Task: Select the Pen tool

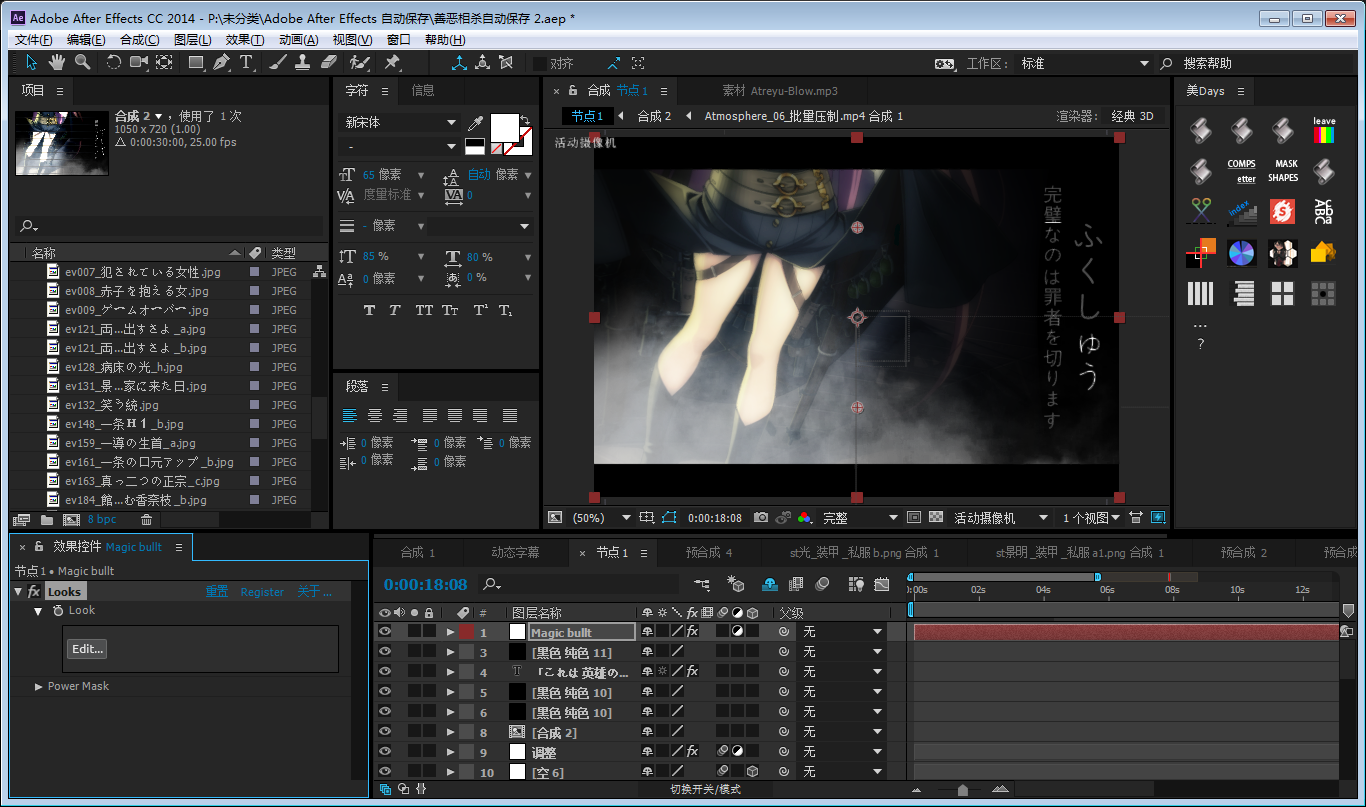Action: coord(221,62)
